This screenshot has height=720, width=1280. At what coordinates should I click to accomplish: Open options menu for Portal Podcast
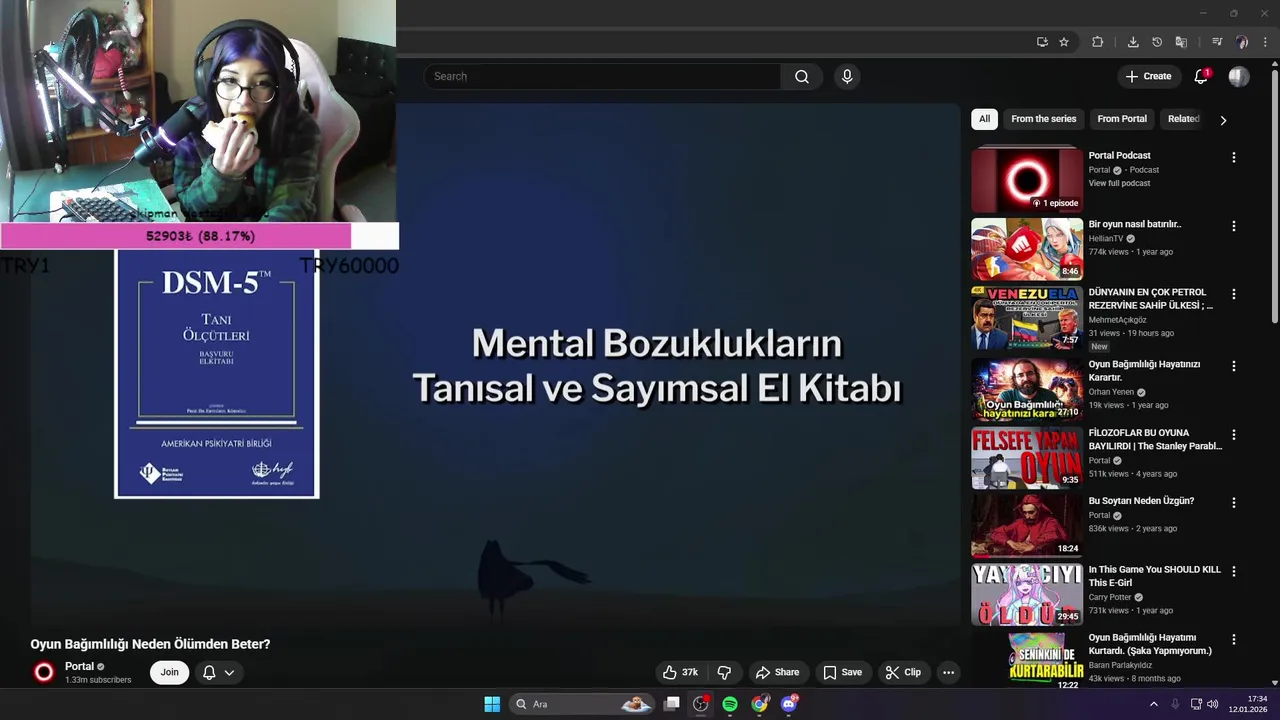(x=1233, y=158)
